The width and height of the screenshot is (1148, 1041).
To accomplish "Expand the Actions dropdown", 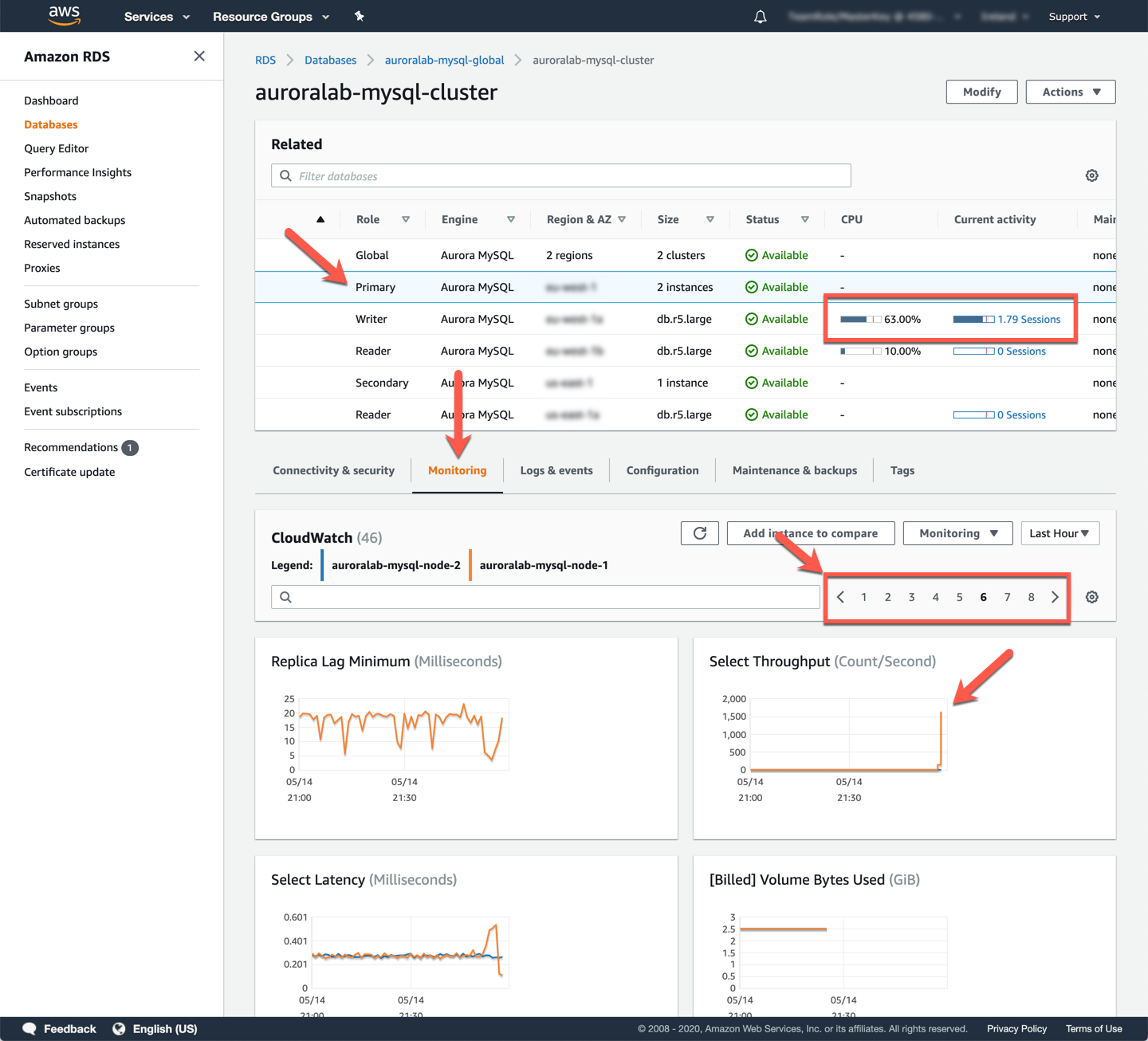I will (x=1071, y=92).
